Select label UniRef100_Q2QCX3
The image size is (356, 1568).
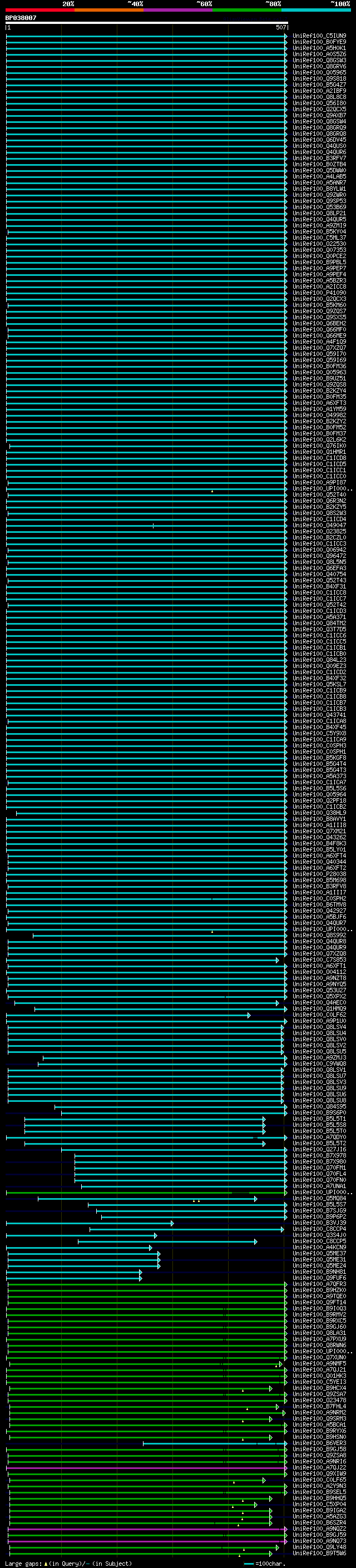click(319, 299)
